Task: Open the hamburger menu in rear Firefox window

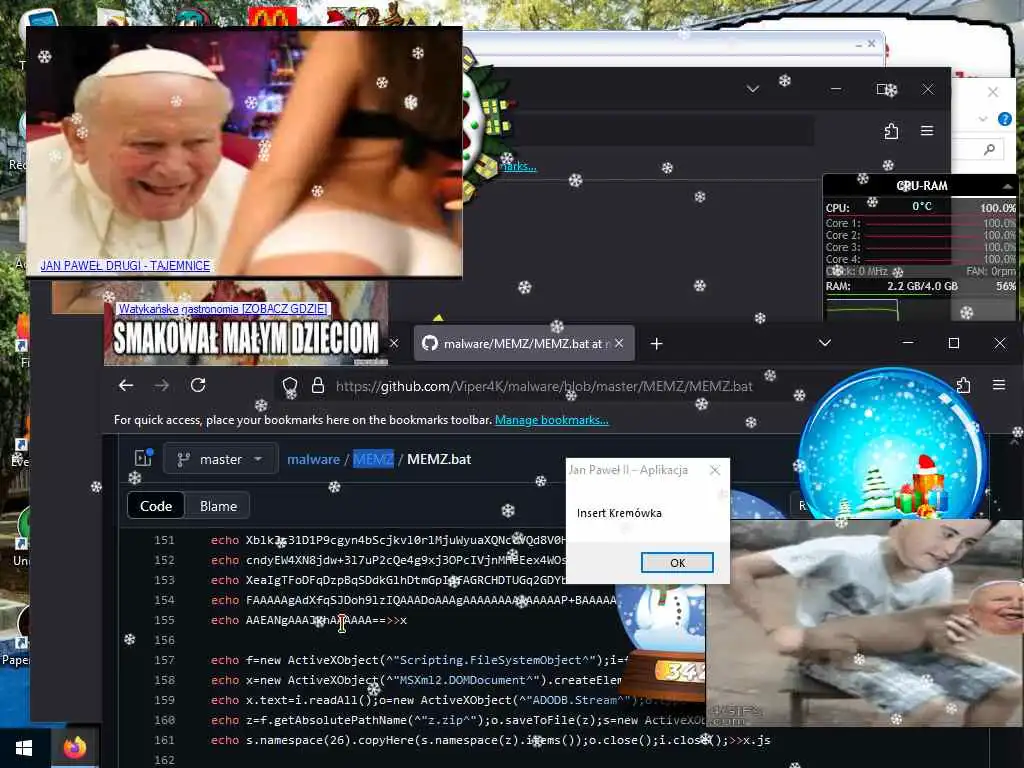Action: (927, 131)
